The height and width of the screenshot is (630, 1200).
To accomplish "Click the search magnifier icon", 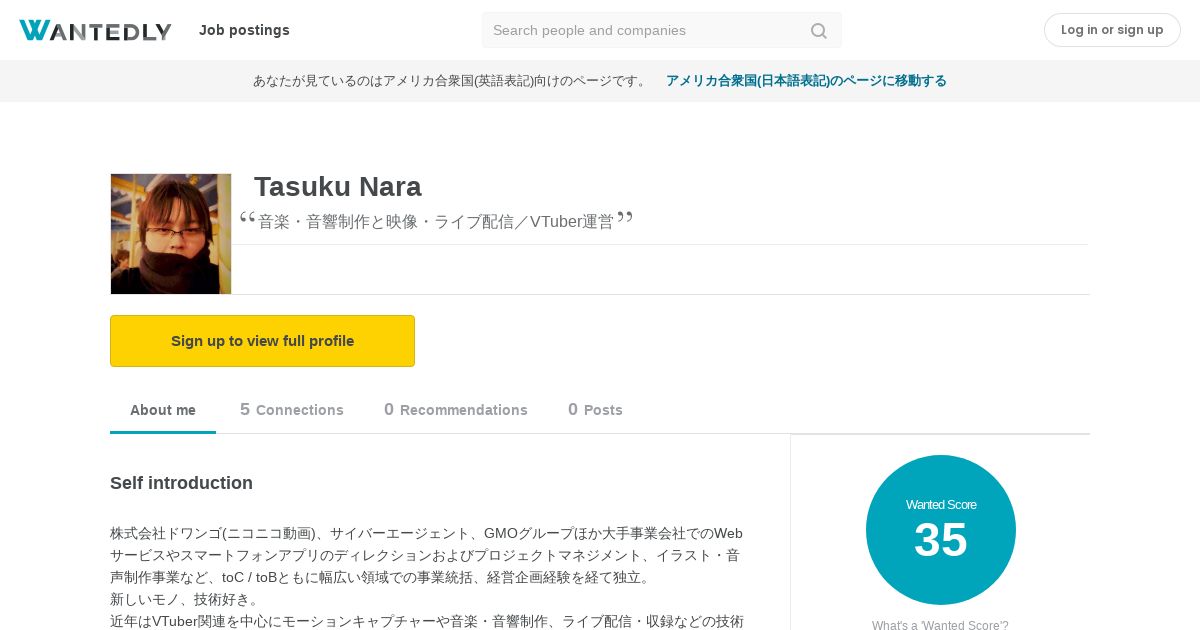I will point(819,31).
